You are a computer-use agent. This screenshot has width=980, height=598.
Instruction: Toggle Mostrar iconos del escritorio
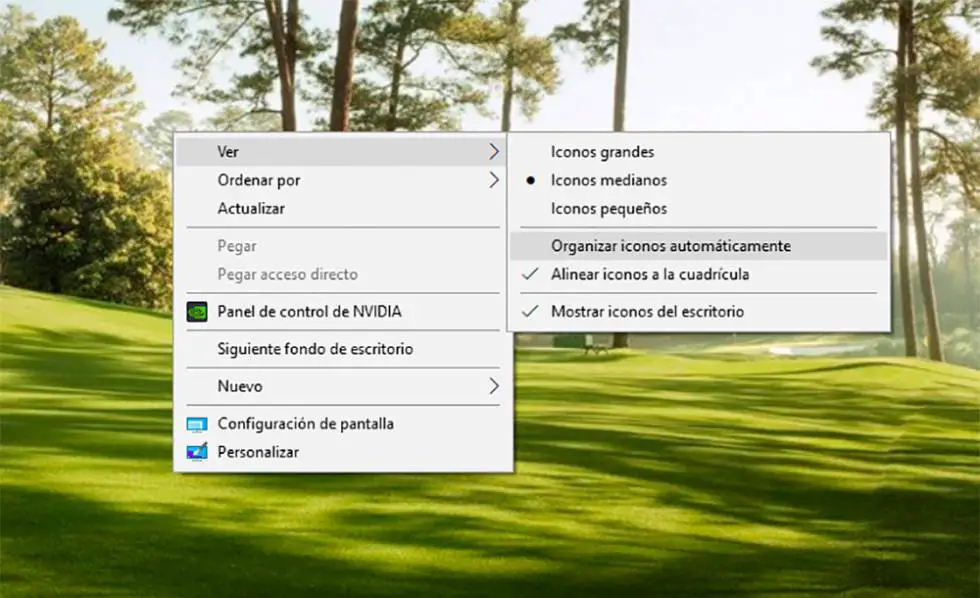coord(699,312)
